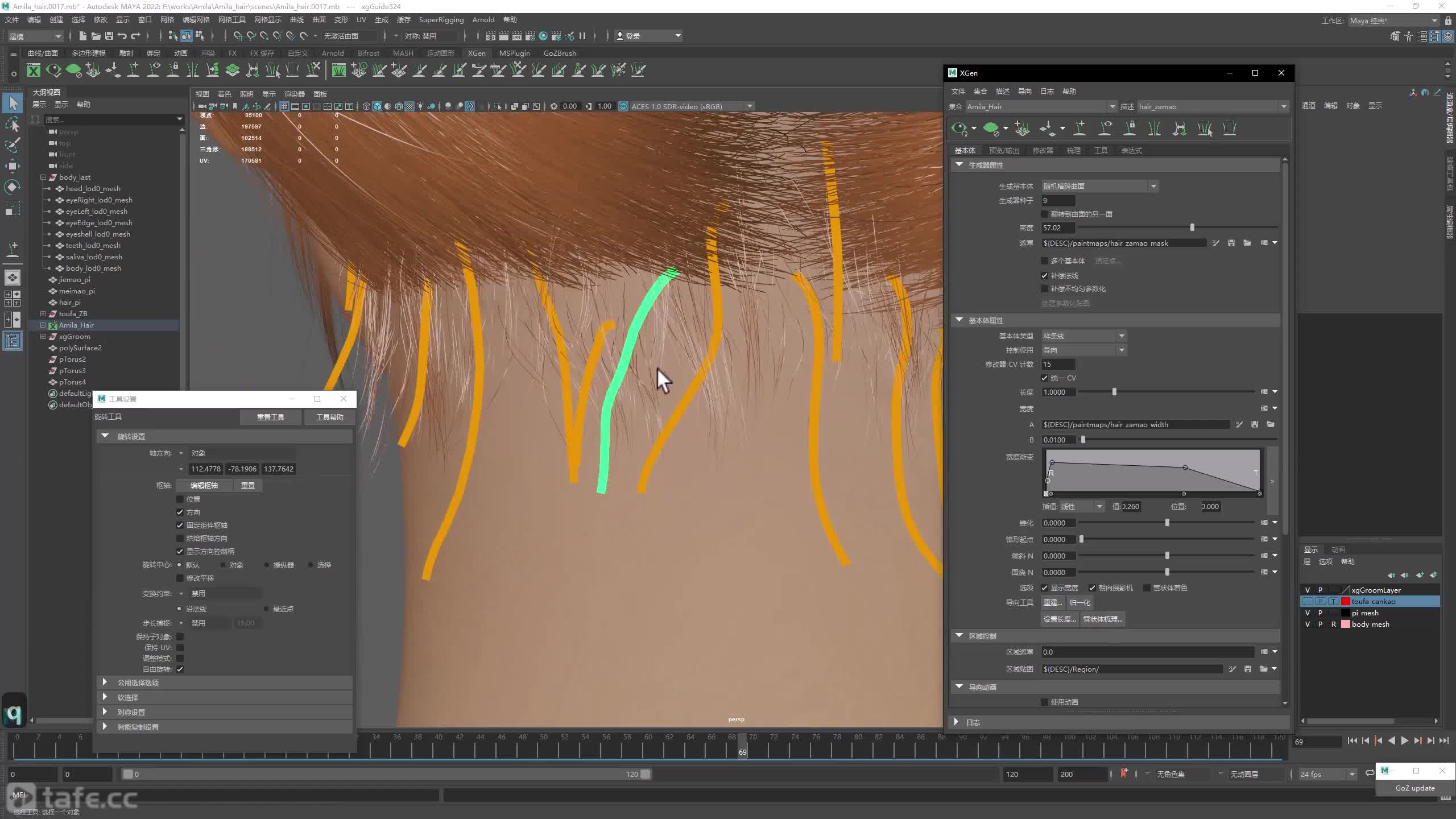Image resolution: width=1456 pixels, height=819 pixels.
Task: Save the mask map with disk icon
Action: pyautogui.click(x=1231, y=243)
